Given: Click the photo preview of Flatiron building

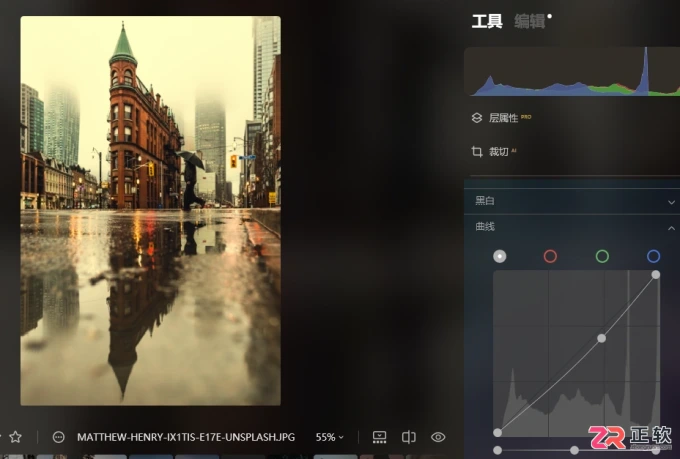Looking at the screenshot, I should (150, 211).
